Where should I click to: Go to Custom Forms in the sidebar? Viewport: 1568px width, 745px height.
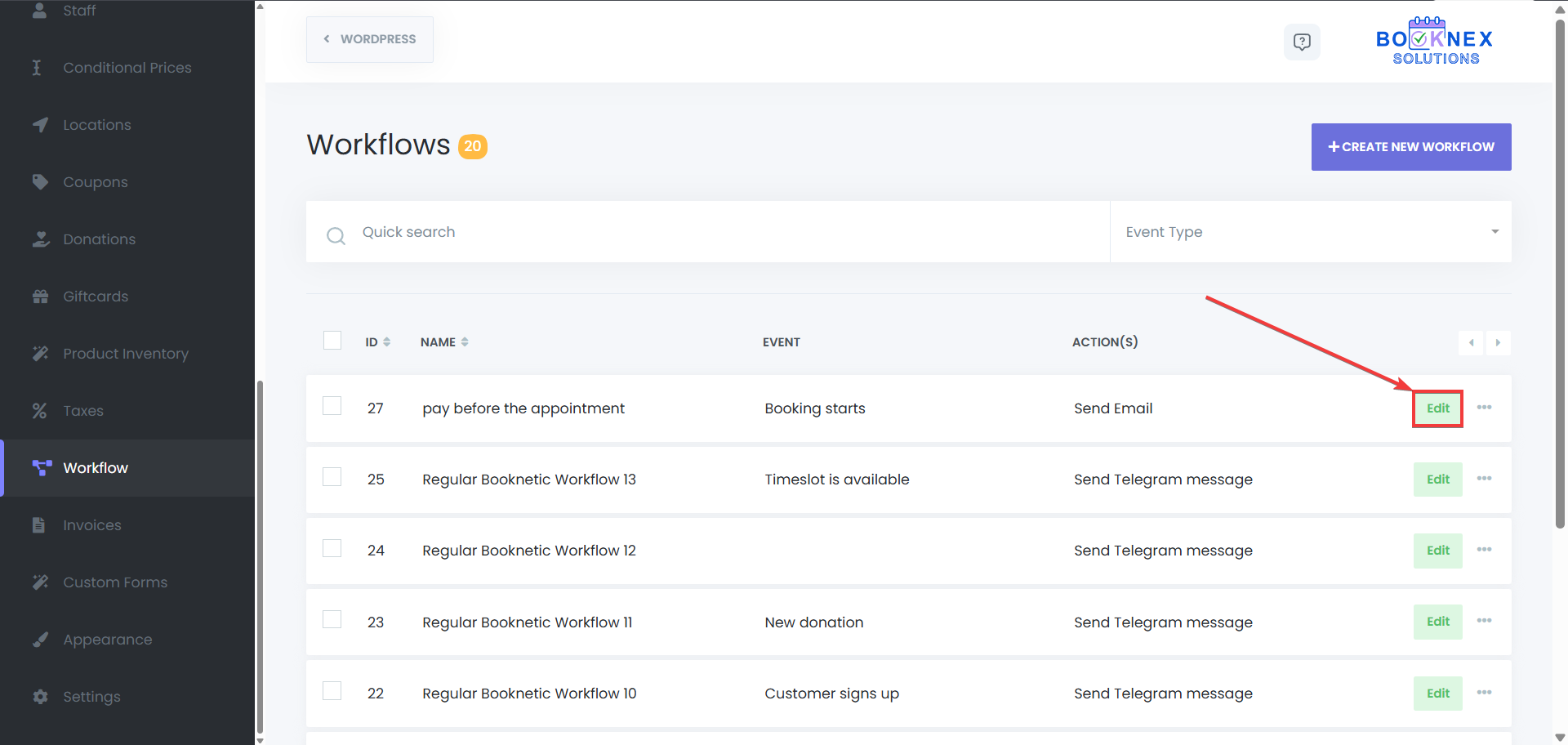point(115,582)
